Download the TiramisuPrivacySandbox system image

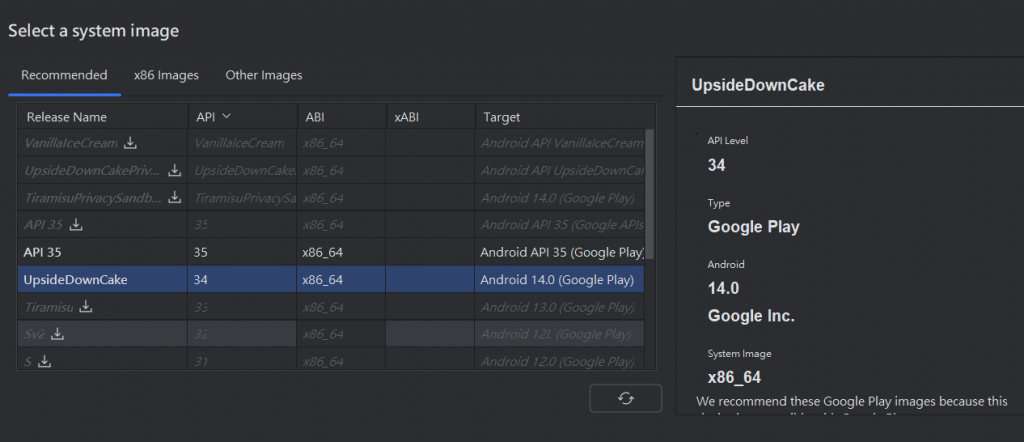click(x=175, y=198)
